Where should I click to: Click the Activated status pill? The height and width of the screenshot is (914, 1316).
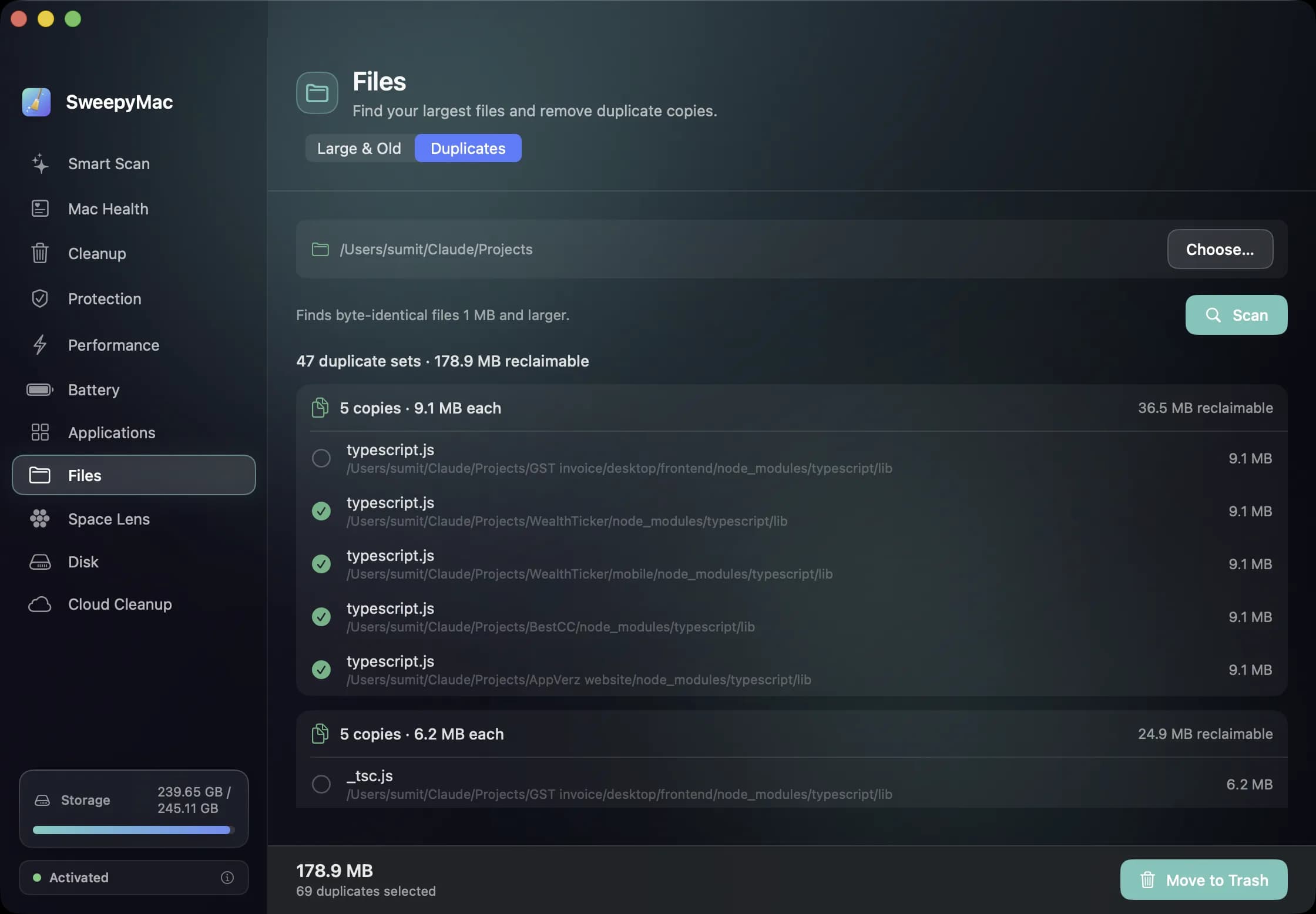tap(134, 878)
